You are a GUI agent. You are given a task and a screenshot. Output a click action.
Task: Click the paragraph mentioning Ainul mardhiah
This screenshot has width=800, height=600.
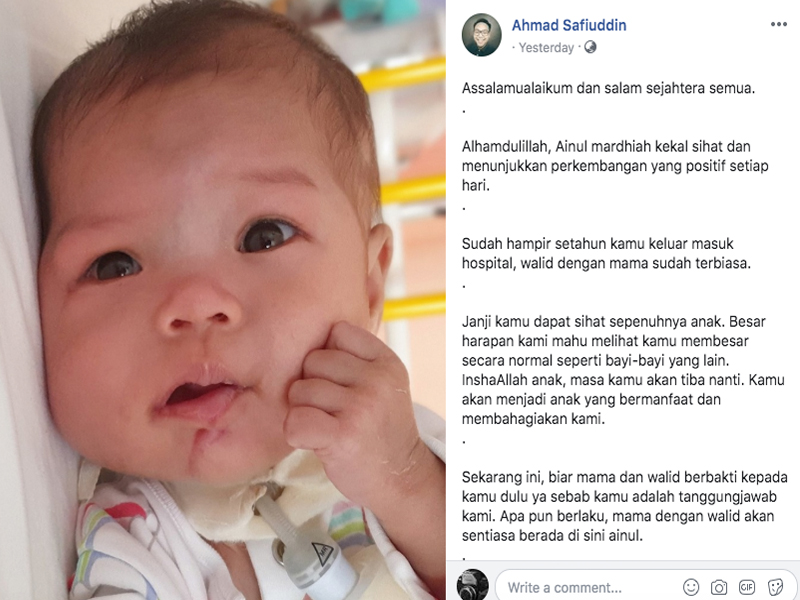[615, 166]
